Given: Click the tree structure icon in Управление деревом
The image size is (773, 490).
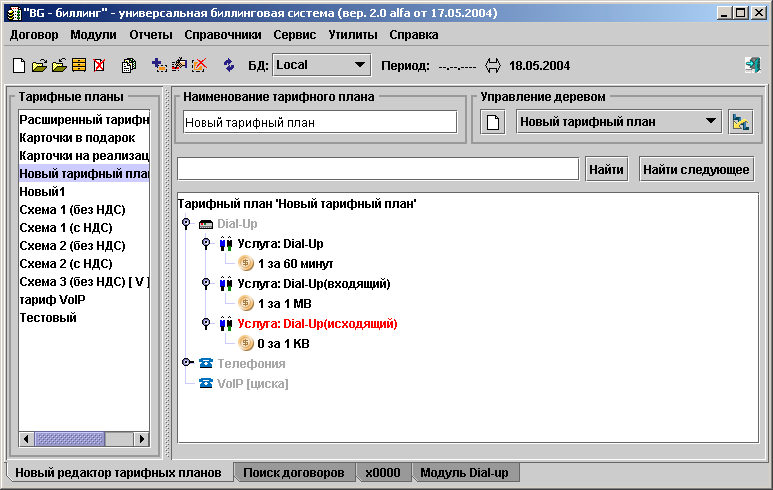Looking at the screenshot, I should 740,122.
